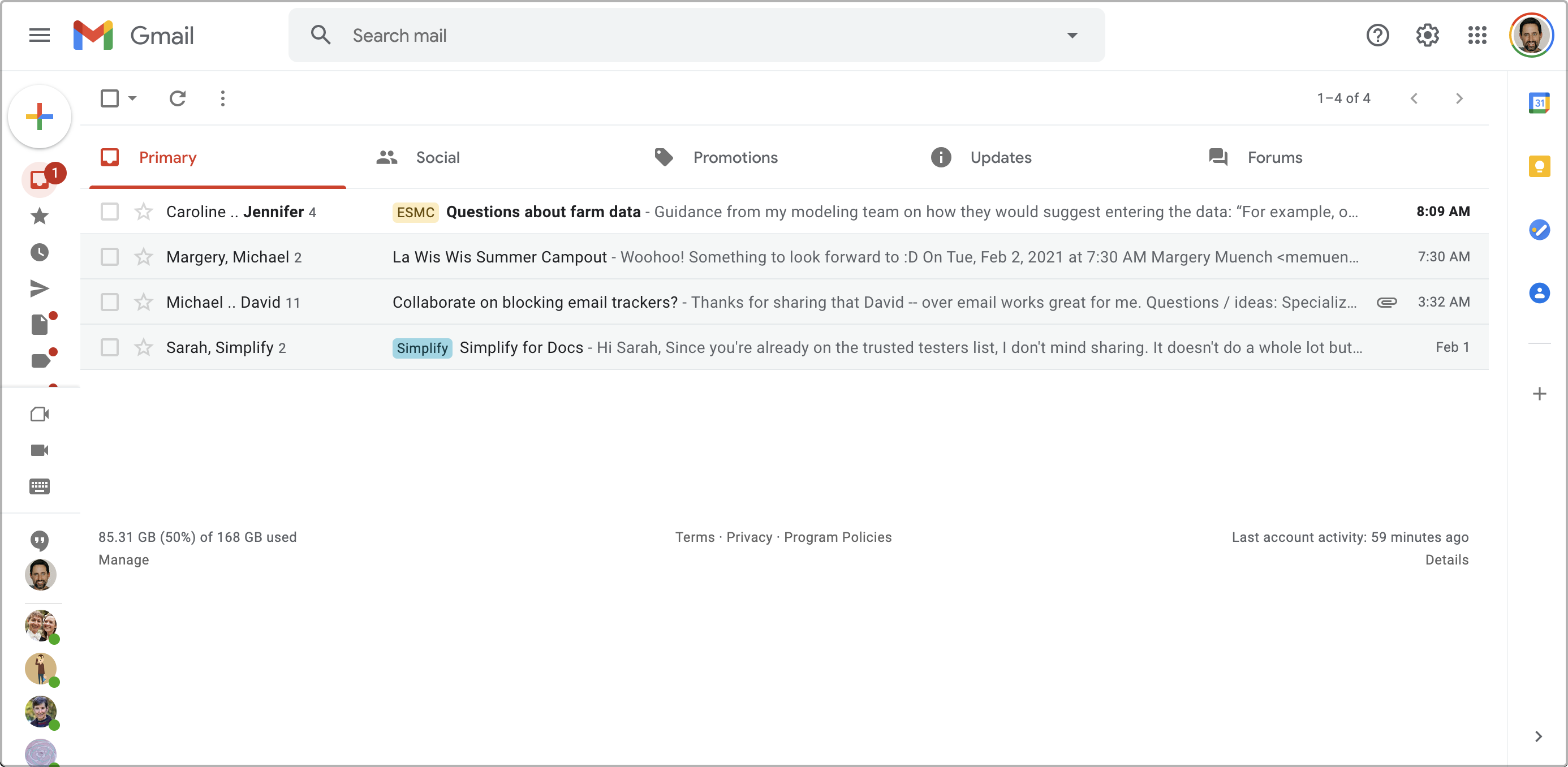
Task: Open Google Keep in the side panel
Action: click(1540, 166)
